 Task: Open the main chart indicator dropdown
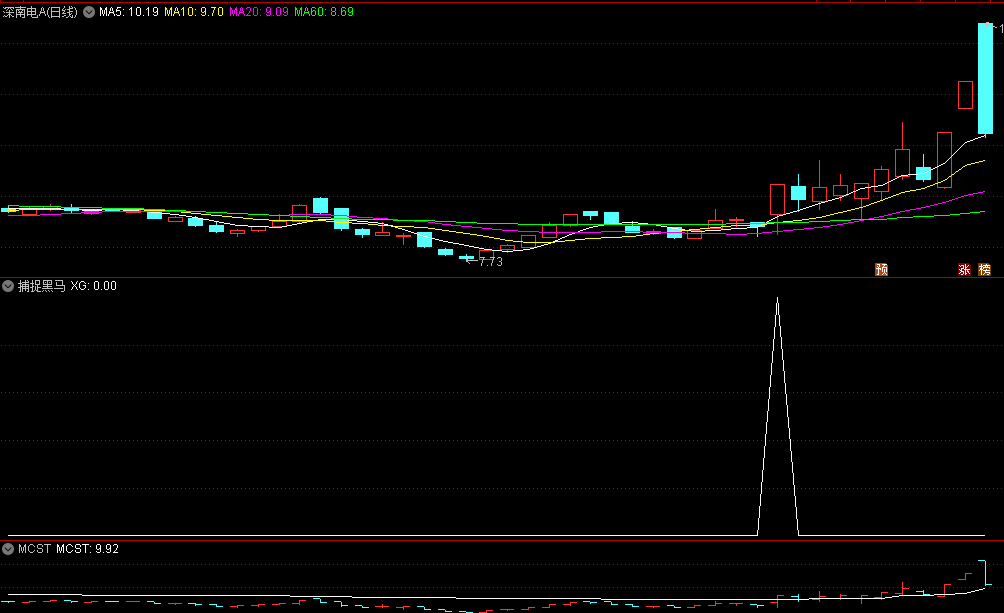pyautogui.click(x=89, y=12)
